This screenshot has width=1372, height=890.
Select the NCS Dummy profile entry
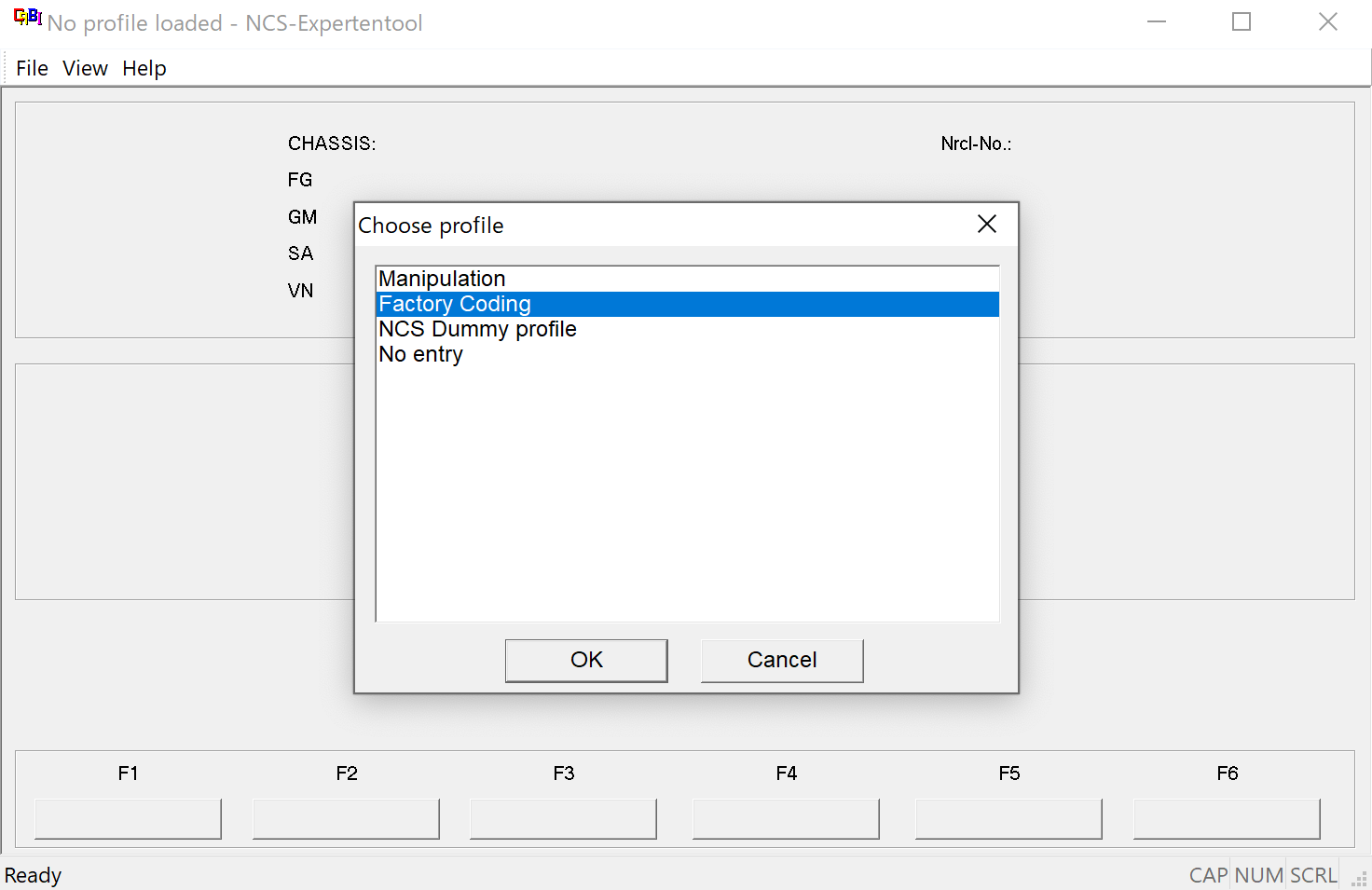pos(688,329)
